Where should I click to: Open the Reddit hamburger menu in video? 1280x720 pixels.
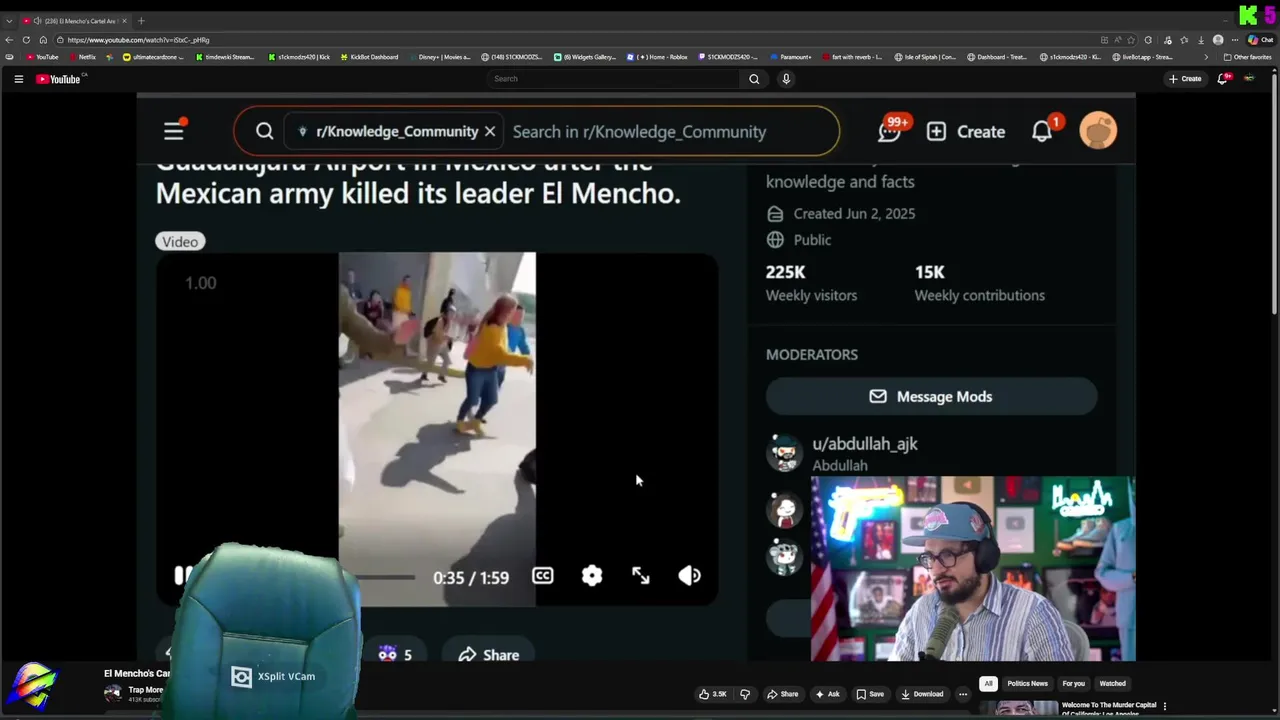(x=174, y=130)
